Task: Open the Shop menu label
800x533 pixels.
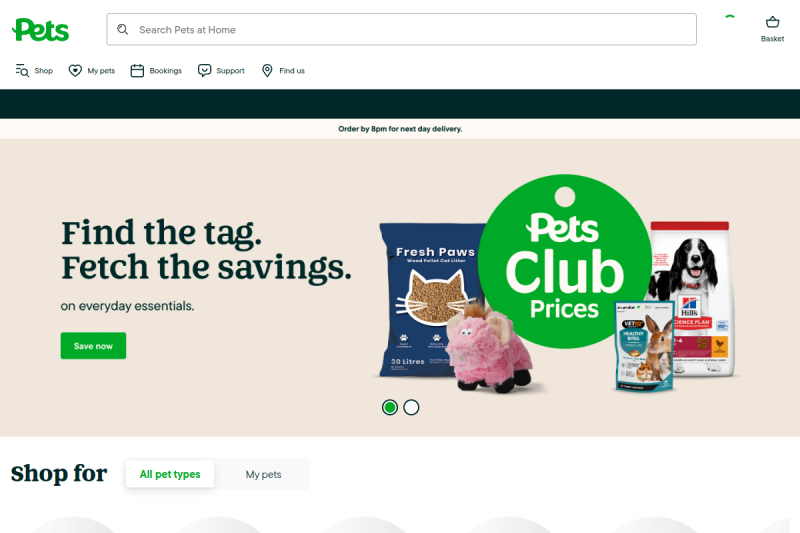Action: click(x=43, y=70)
